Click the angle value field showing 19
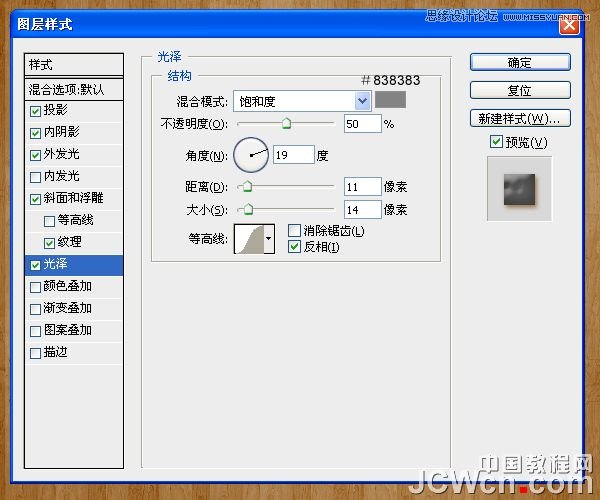This screenshot has height=500, width=600. point(294,155)
